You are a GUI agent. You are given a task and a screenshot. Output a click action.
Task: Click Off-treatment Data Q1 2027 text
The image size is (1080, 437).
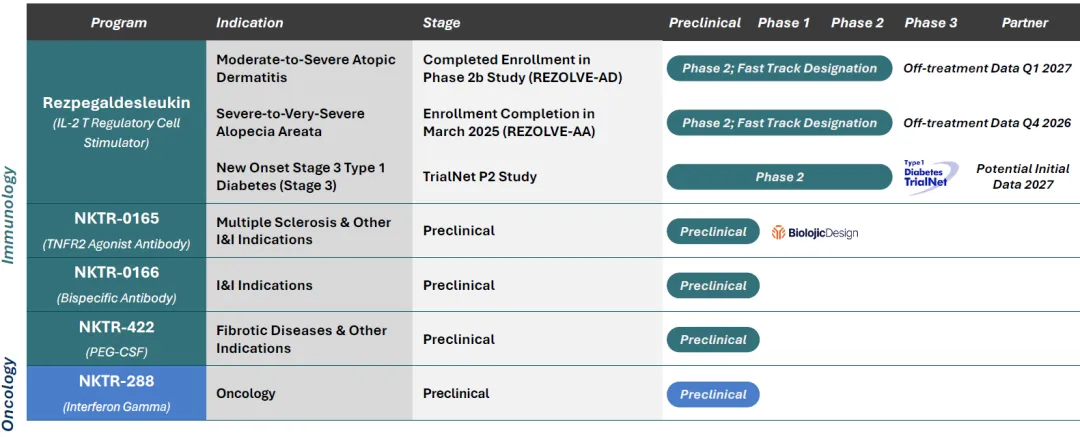(x=987, y=68)
